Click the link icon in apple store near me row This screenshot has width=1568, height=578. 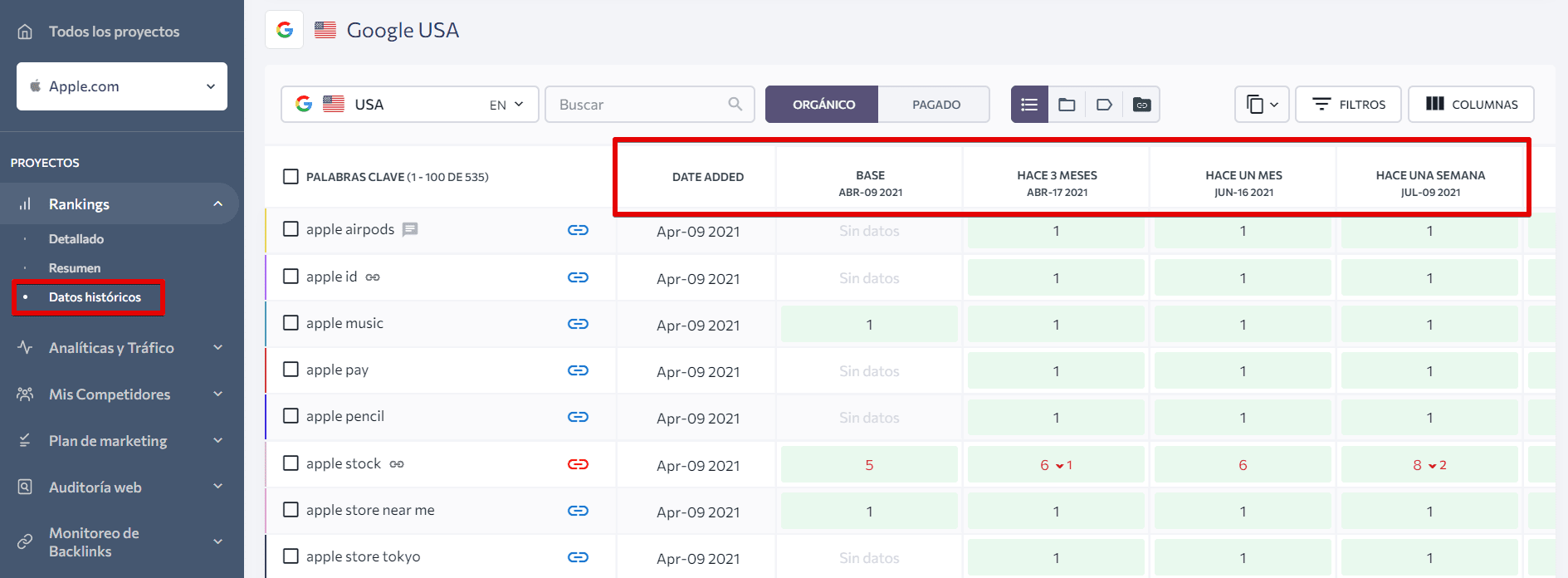point(578,511)
